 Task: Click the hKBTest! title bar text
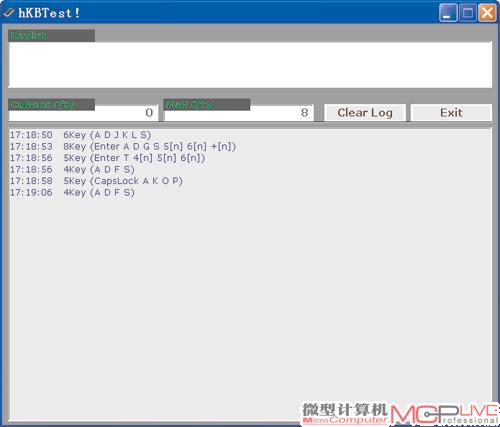49,13
